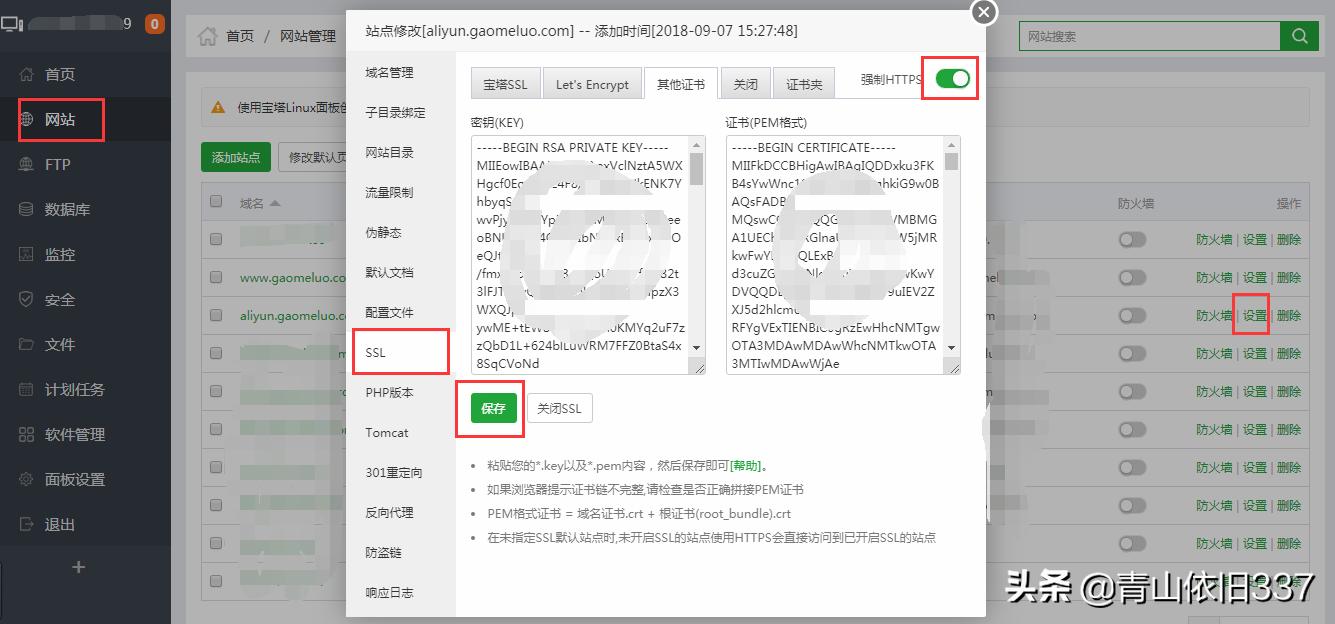Click the green 保存 save button

[x=490, y=408]
